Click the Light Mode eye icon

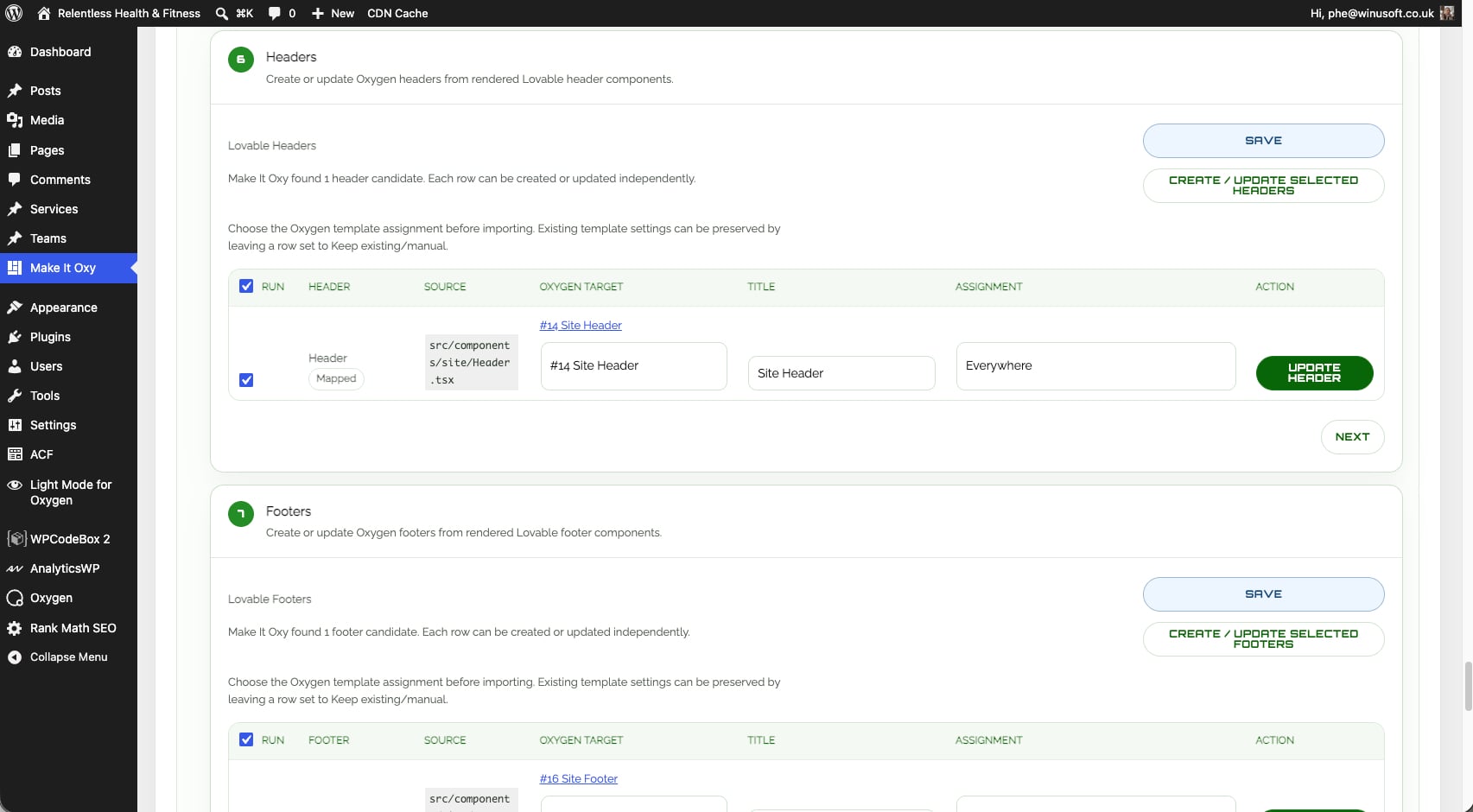(15, 485)
